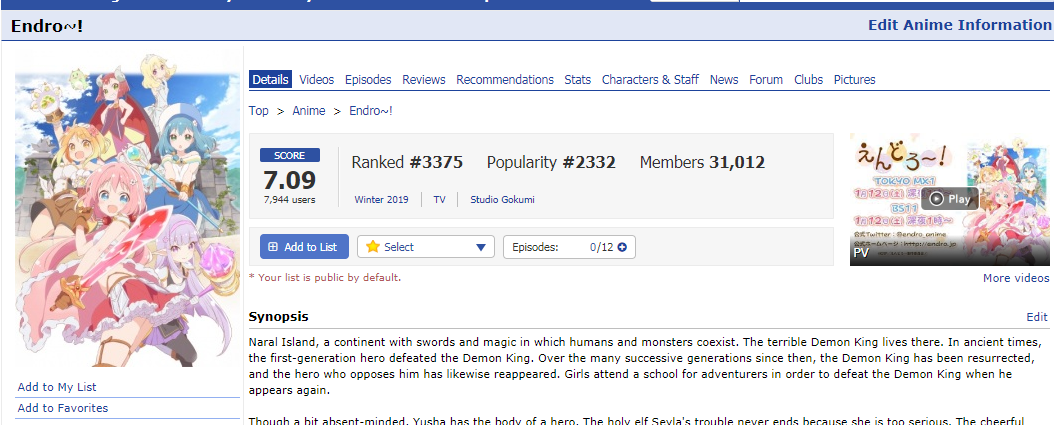Click the 7.09 score value
Screen dimensions: 1054x425
click(x=290, y=180)
